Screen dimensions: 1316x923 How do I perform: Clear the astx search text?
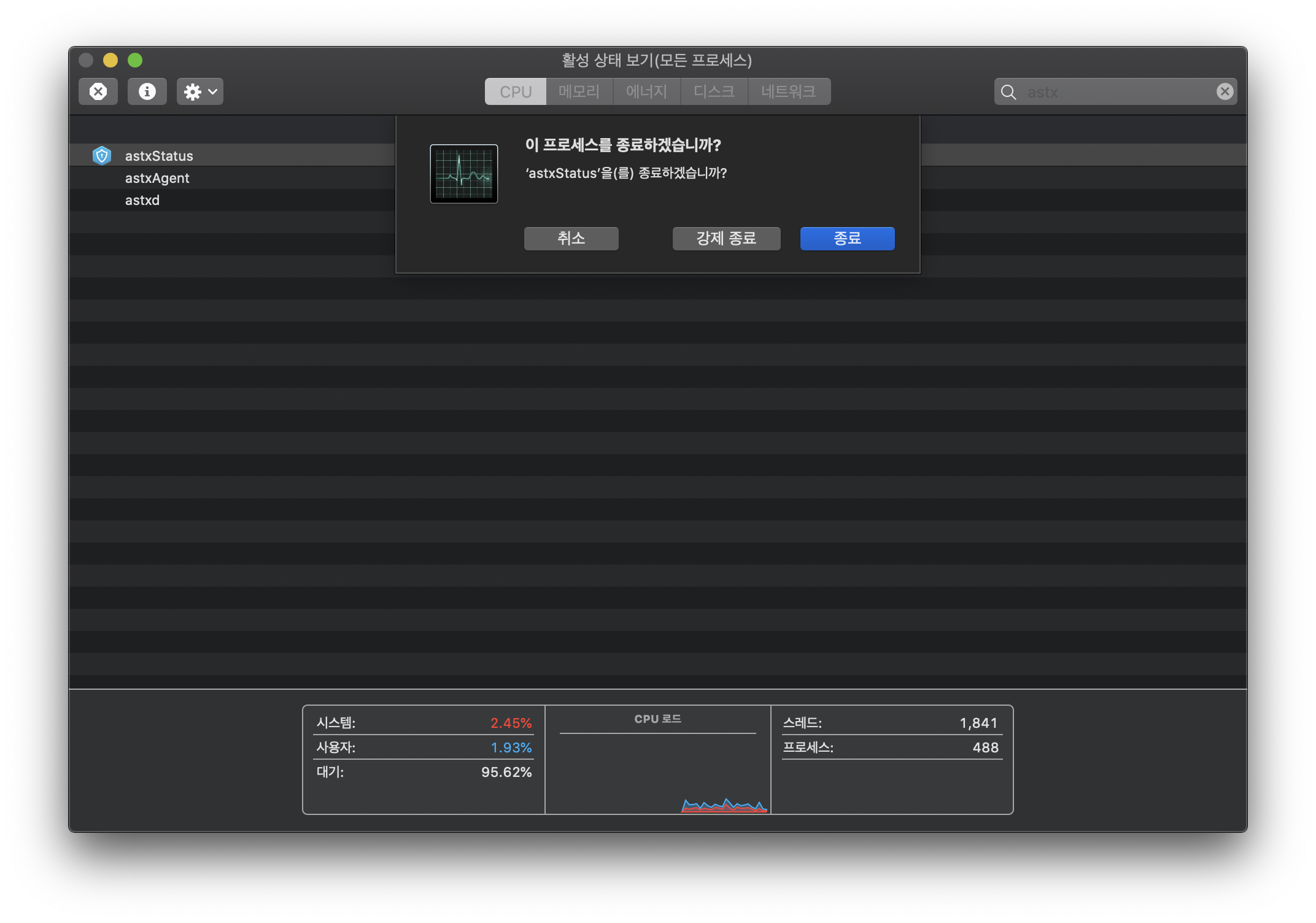click(x=1225, y=91)
